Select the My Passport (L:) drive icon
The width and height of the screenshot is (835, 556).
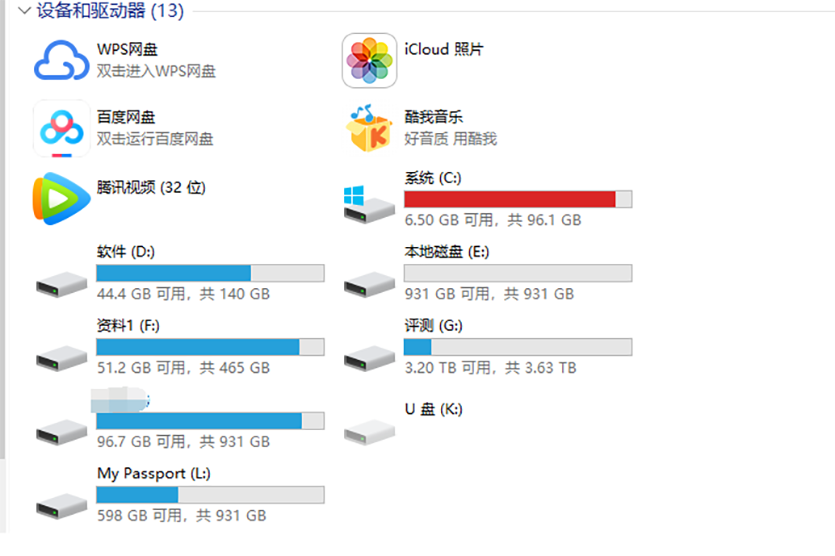[x=62, y=503]
